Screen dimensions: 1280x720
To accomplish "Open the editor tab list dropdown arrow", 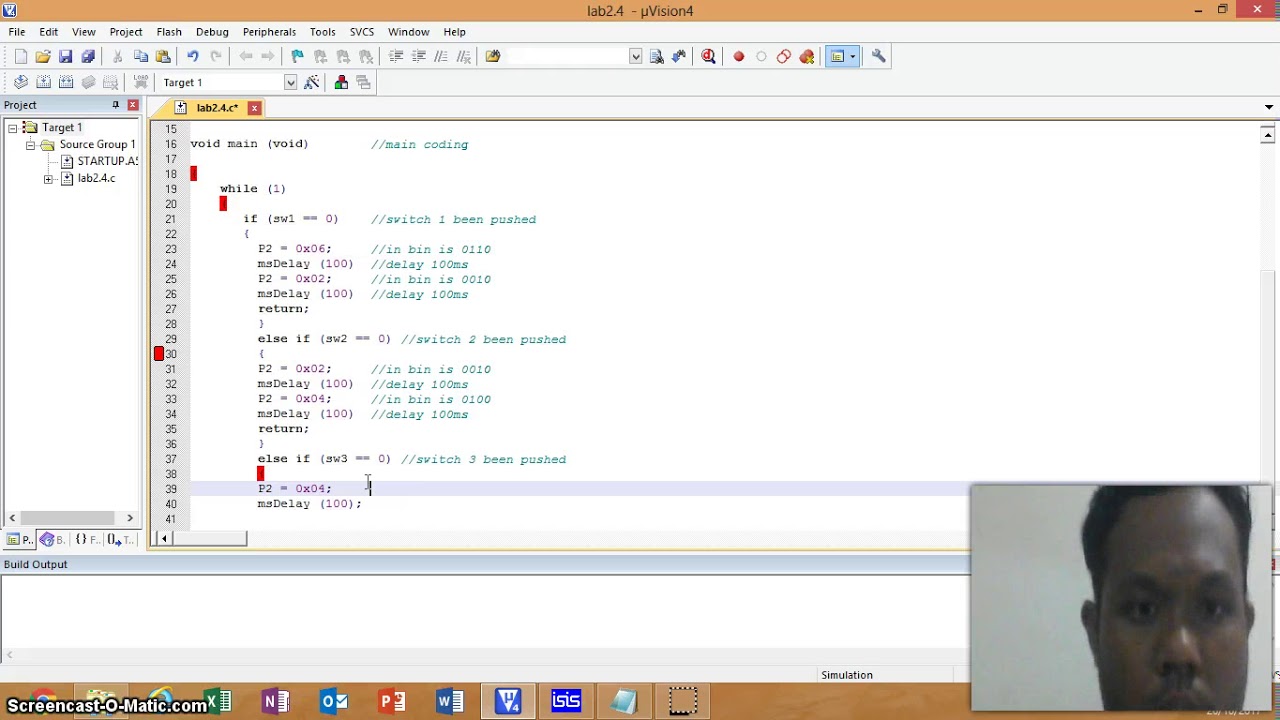I will pyautogui.click(x=1269, y=107).
